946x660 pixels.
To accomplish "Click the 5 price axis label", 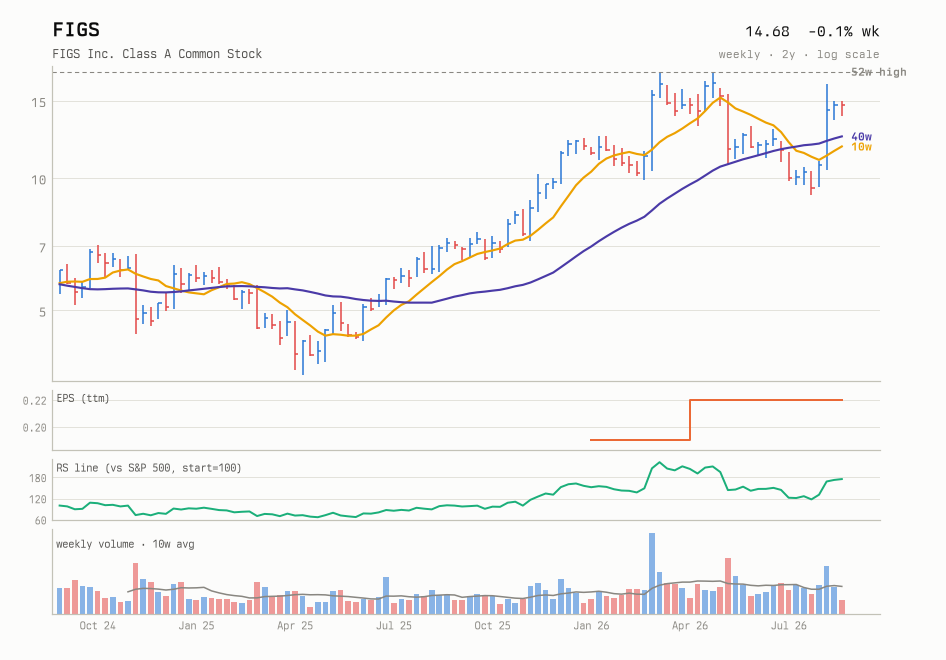I will (42, 313).
